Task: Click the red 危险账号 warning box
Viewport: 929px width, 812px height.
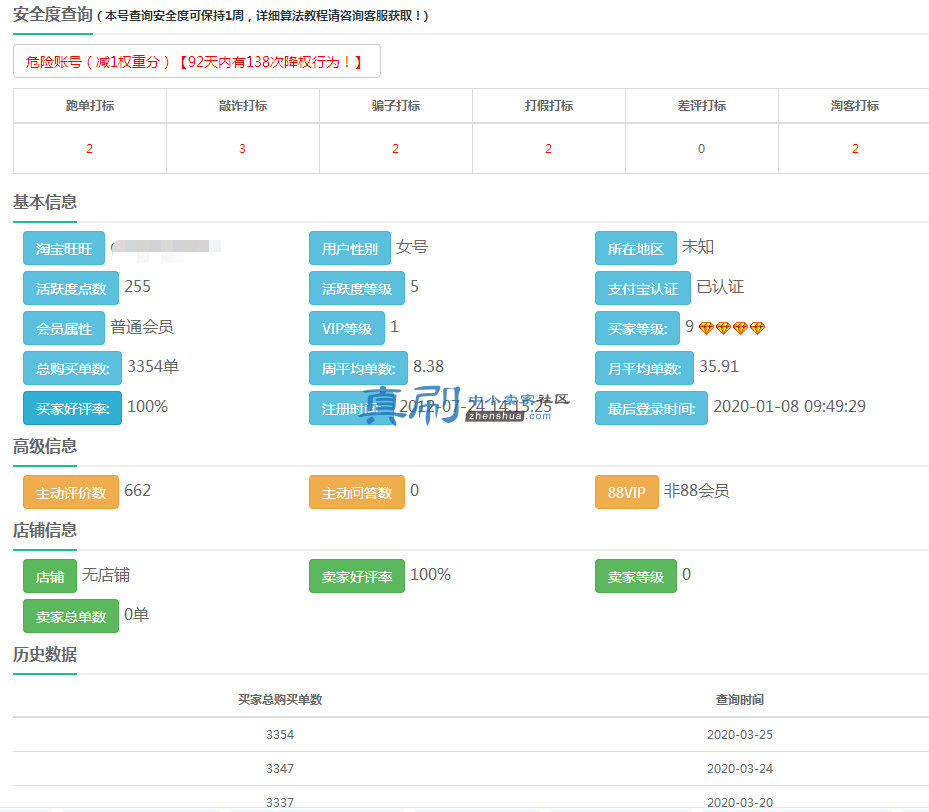Action: pos(197,61)
